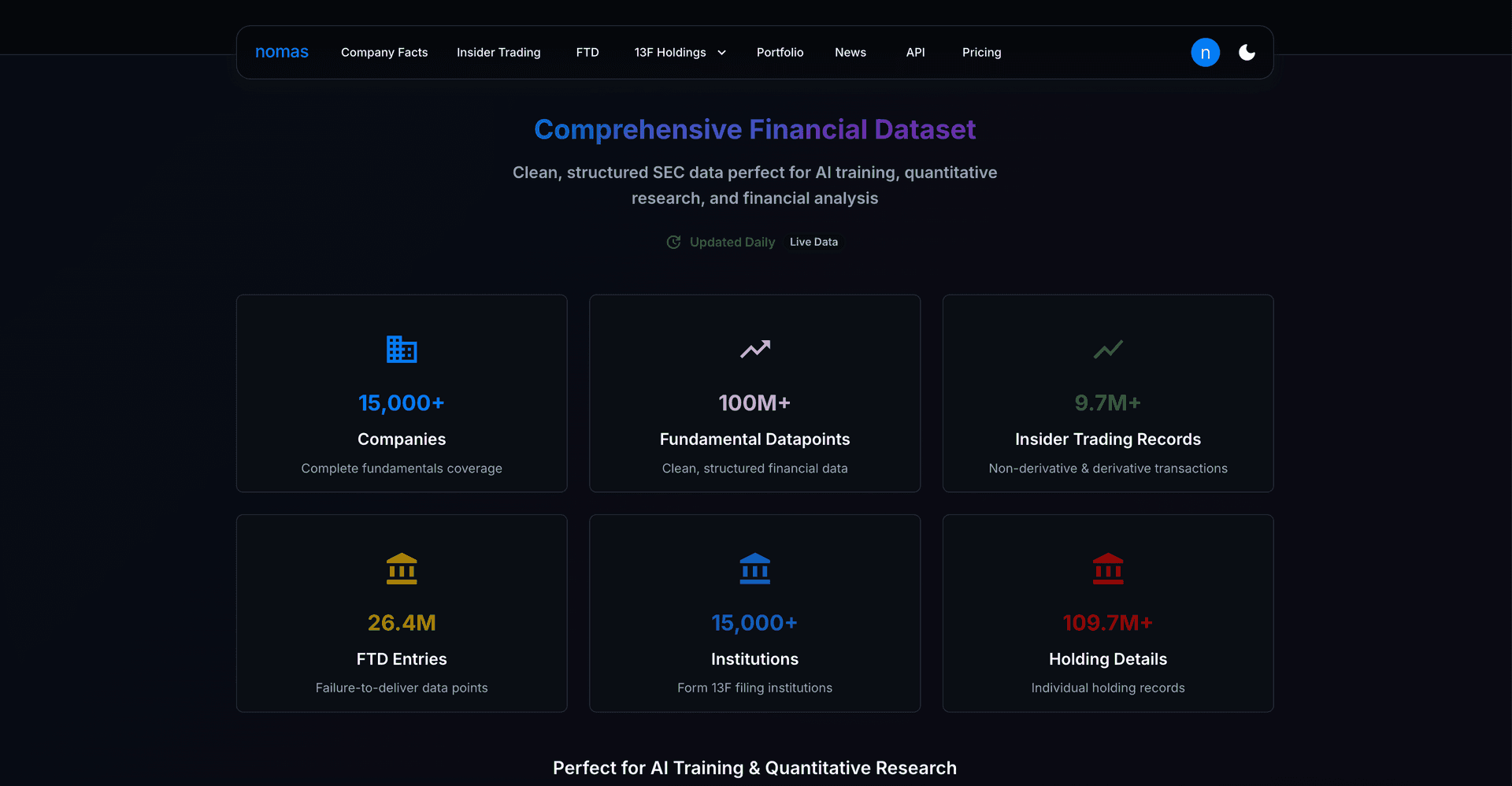Navigate to the FTD section
1512x786 pixels.
point(587,53)
